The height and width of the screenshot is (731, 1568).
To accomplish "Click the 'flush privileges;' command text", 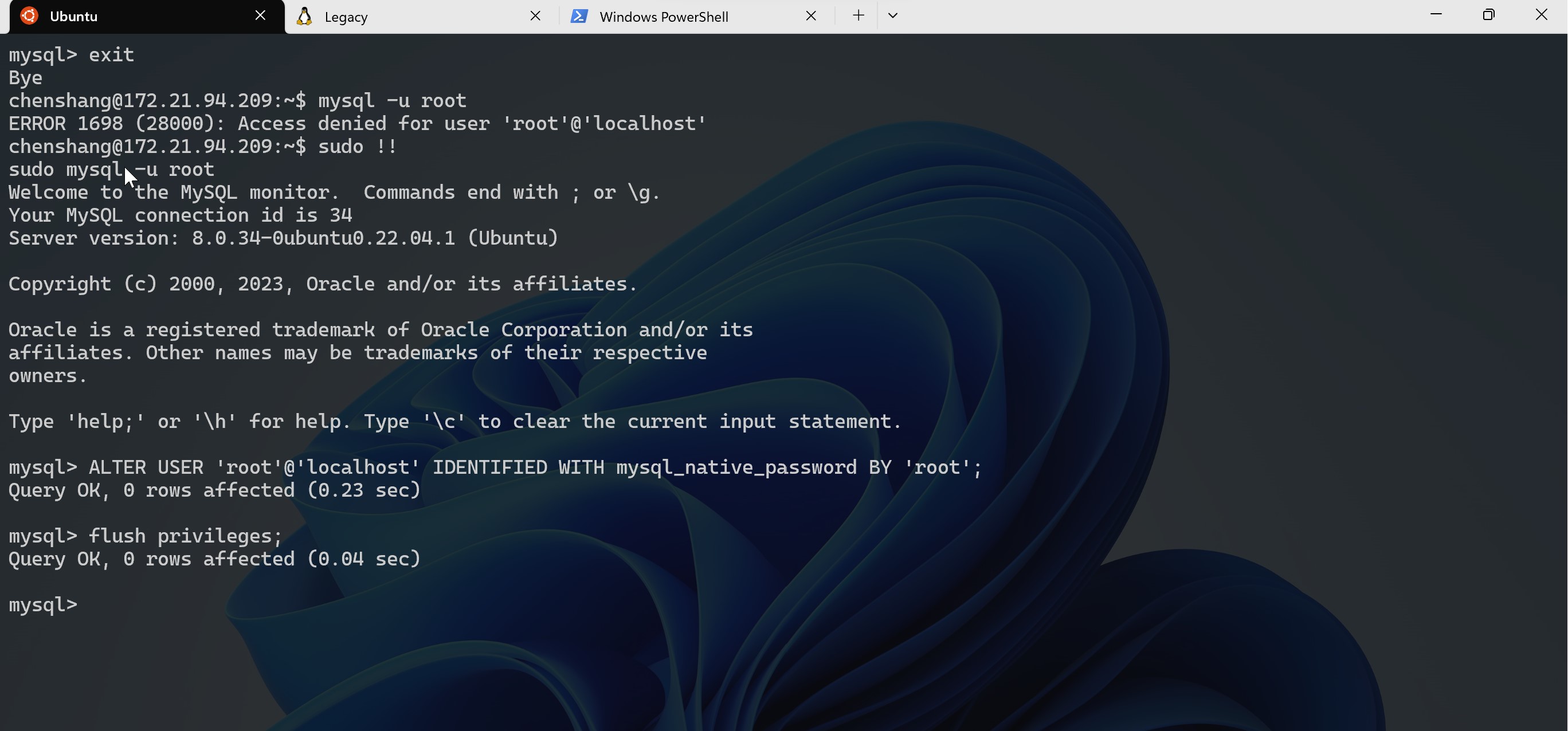I will click(186, 536).
